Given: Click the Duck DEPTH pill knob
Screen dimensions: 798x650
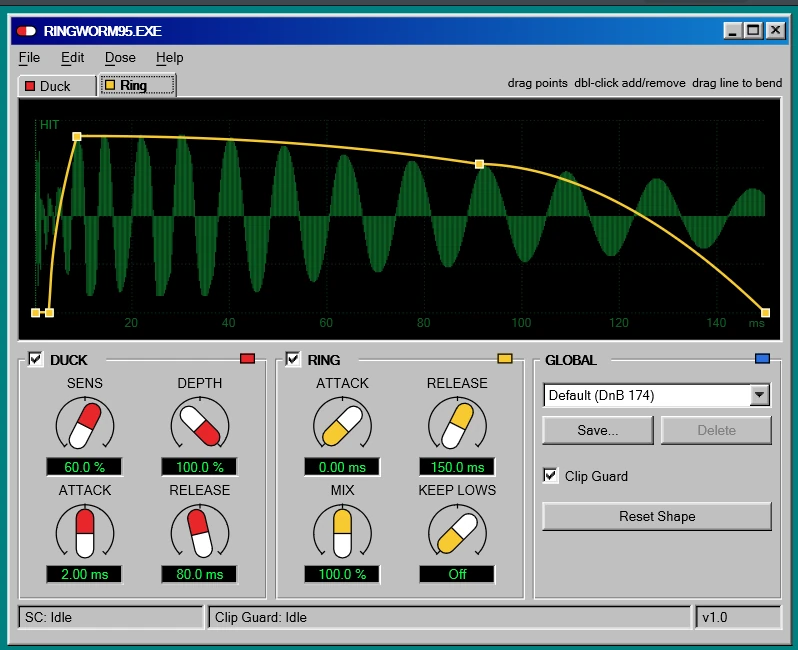Looking at the screenshot, I should (200, 426).
